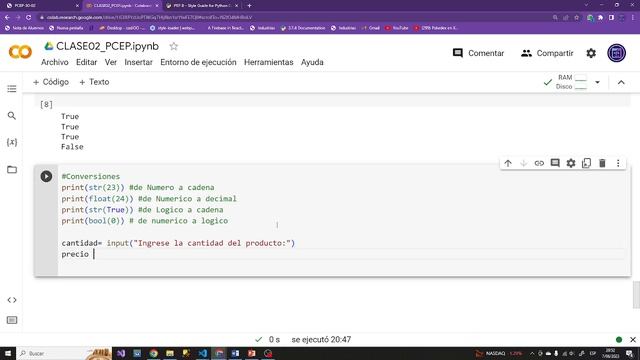Open the Editar menu
This screenshot has width=640, height=360.
(x=87, y=62)
